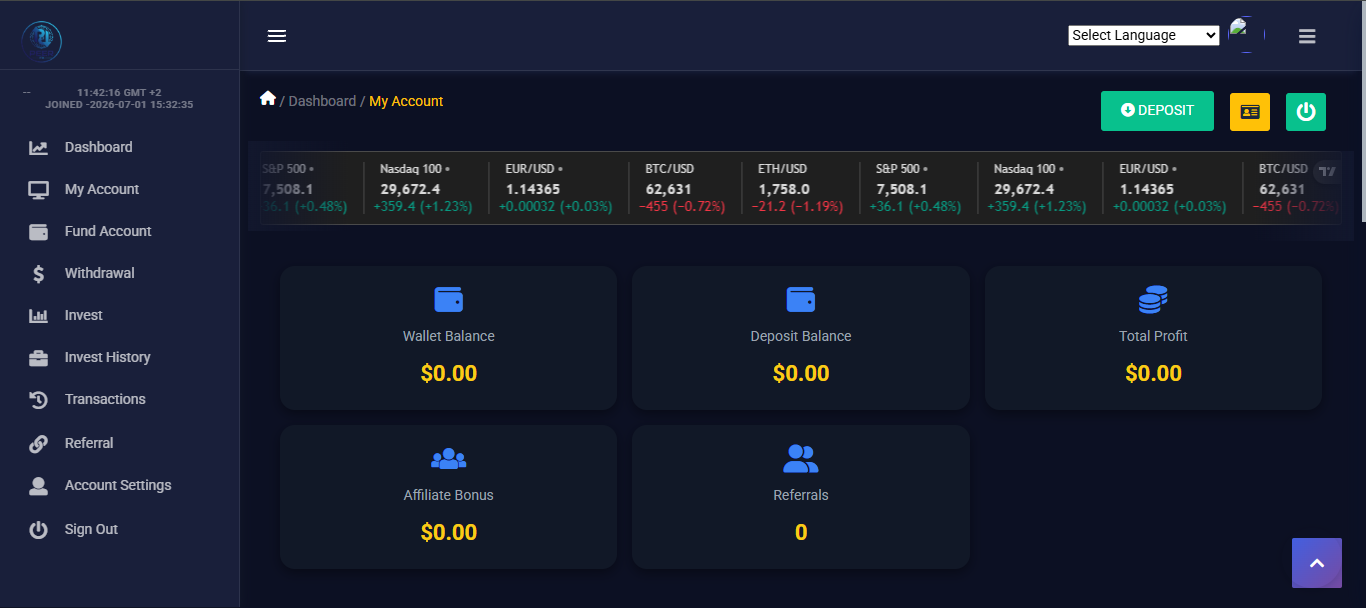This screenshot has width=1366, height=608.
Task: Open the Select Language dropdown
Action: (1144, 35)
